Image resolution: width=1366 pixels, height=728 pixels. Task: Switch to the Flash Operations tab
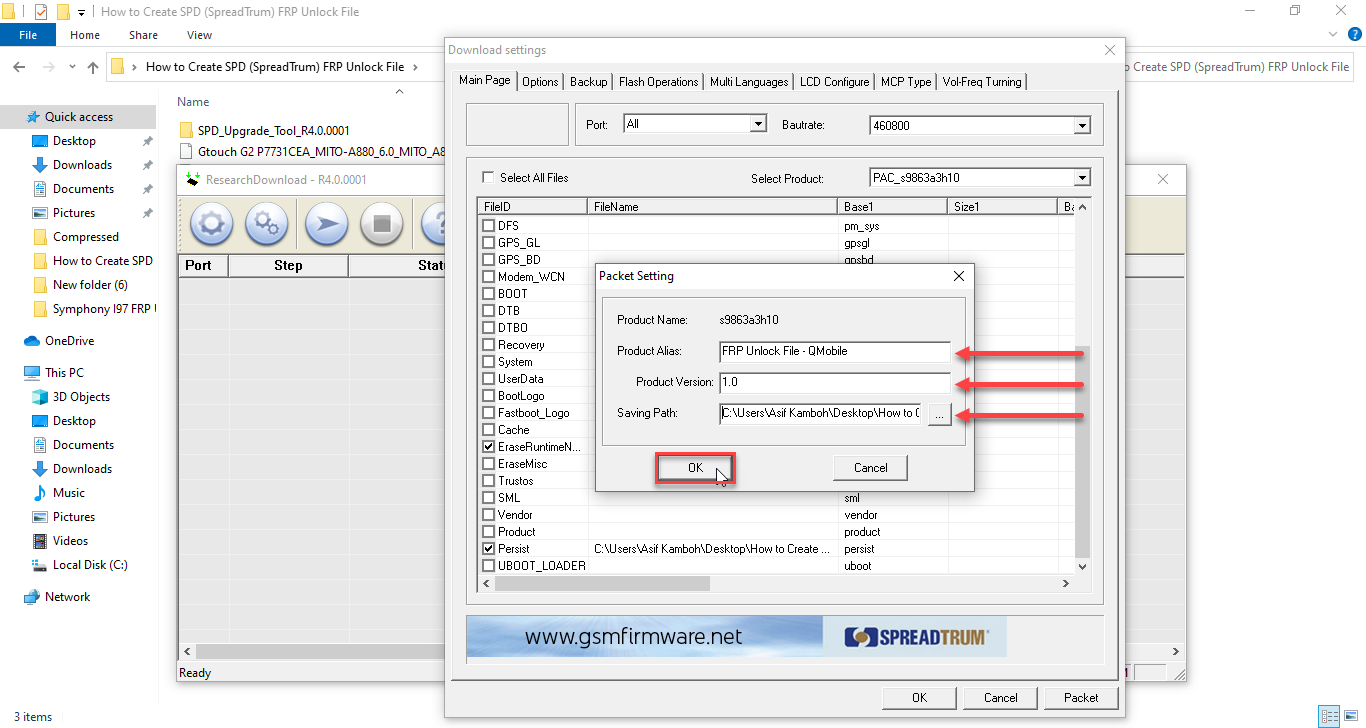pyautogui.click(x=658, y=81)
